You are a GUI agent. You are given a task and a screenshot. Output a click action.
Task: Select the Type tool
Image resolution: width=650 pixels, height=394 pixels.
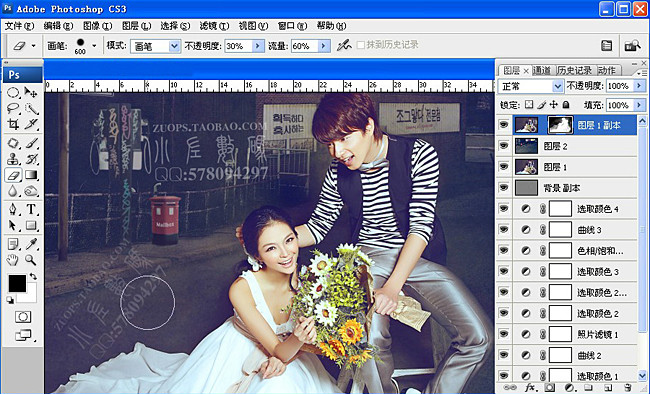pyautogui.click(x=31, y=209)
